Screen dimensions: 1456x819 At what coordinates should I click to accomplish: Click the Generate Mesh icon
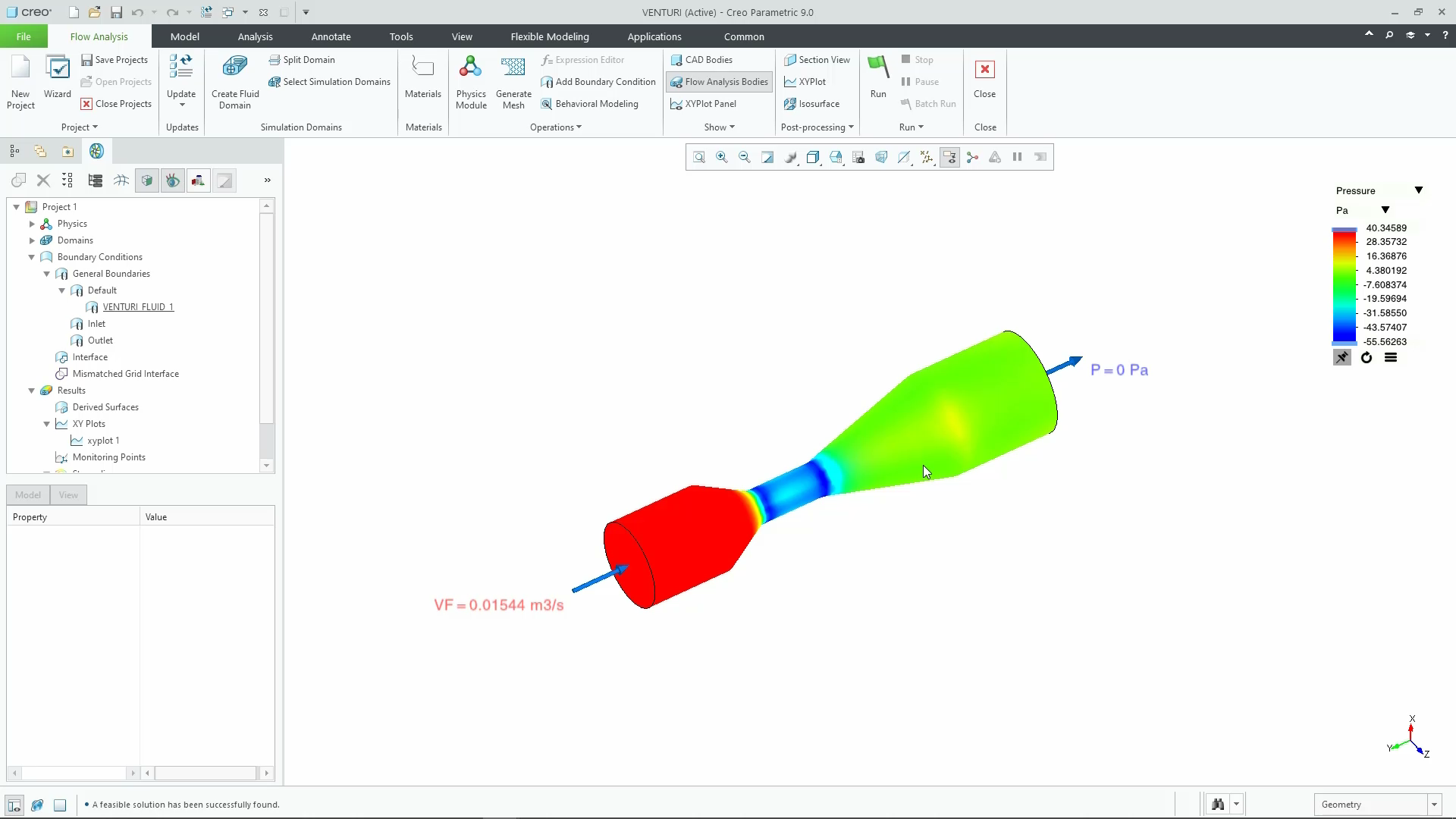(x=513, y=81)
